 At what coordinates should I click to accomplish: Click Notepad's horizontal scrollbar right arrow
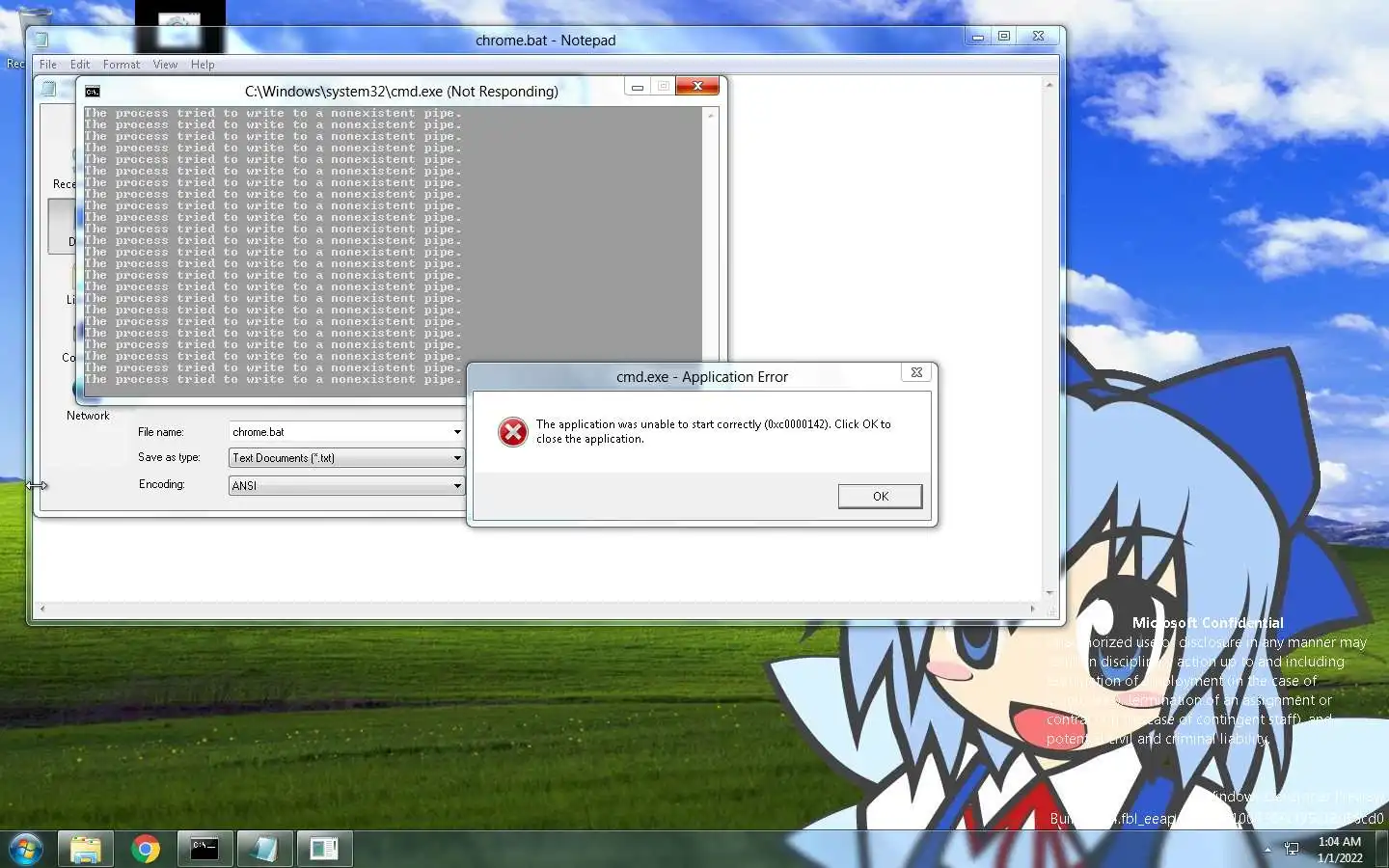click(1033, 609)
